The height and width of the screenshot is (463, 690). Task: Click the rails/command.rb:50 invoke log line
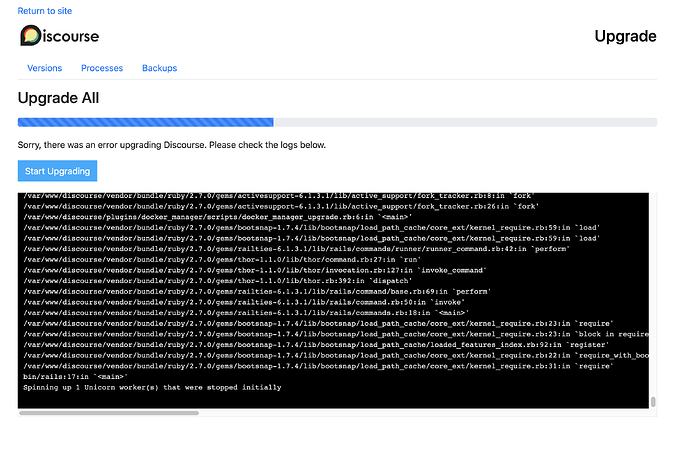[244, 302]
